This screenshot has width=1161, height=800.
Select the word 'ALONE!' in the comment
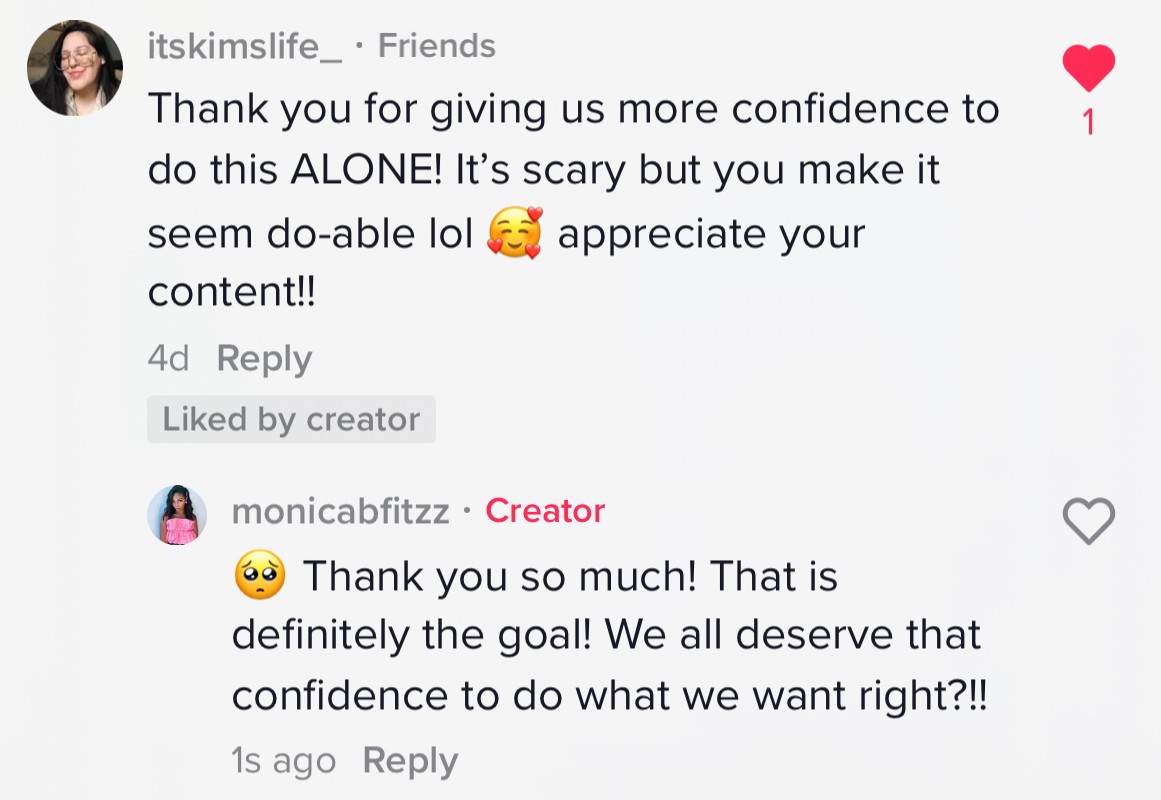pyautogui.click(x=366, y=170)
